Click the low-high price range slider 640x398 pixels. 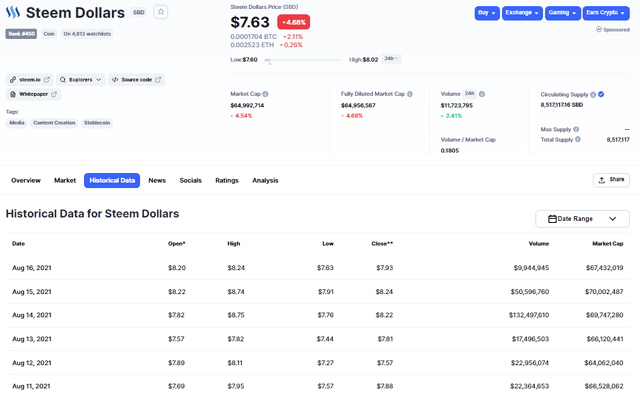click(x=302, y=60)
